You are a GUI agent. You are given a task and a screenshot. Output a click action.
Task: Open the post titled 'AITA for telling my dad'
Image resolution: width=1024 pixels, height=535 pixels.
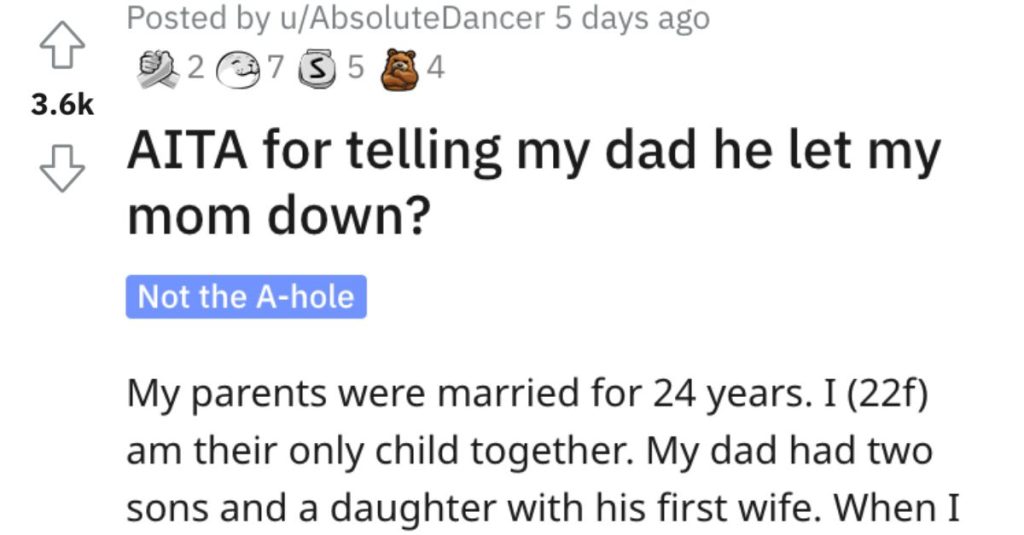[534, 184]
